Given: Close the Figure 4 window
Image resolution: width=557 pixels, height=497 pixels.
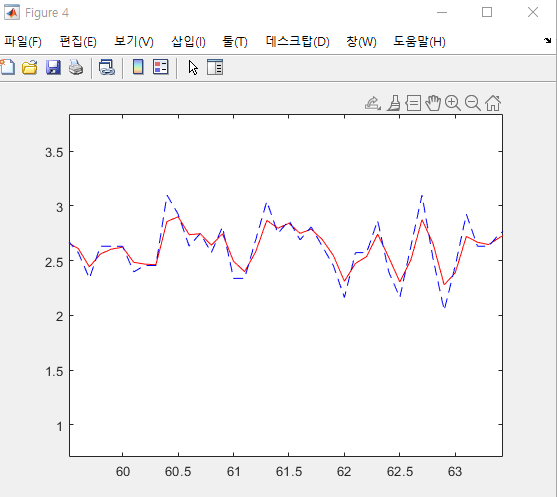Looking at the screenshot, I should click(x=533, y=12).
